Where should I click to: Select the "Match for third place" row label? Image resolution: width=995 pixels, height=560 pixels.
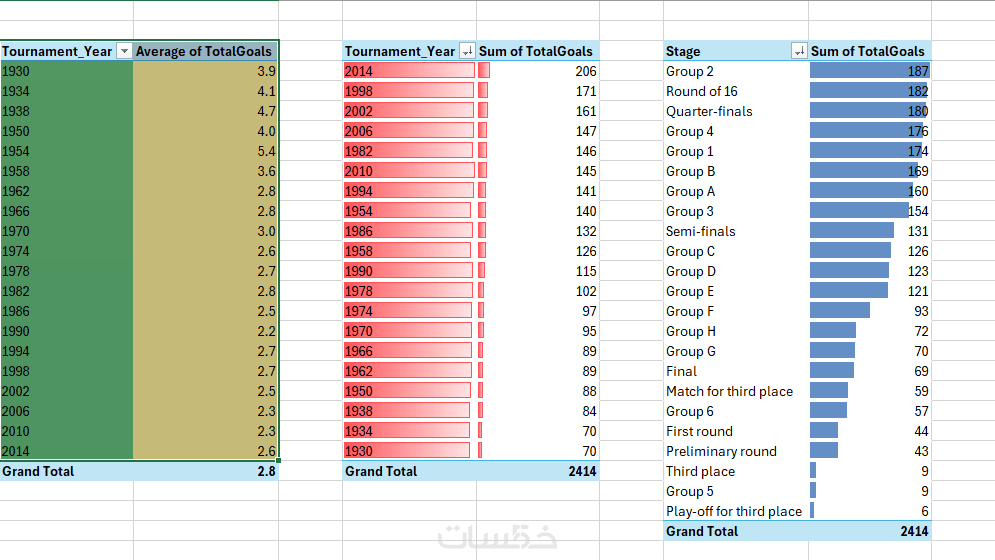point(729,391)
